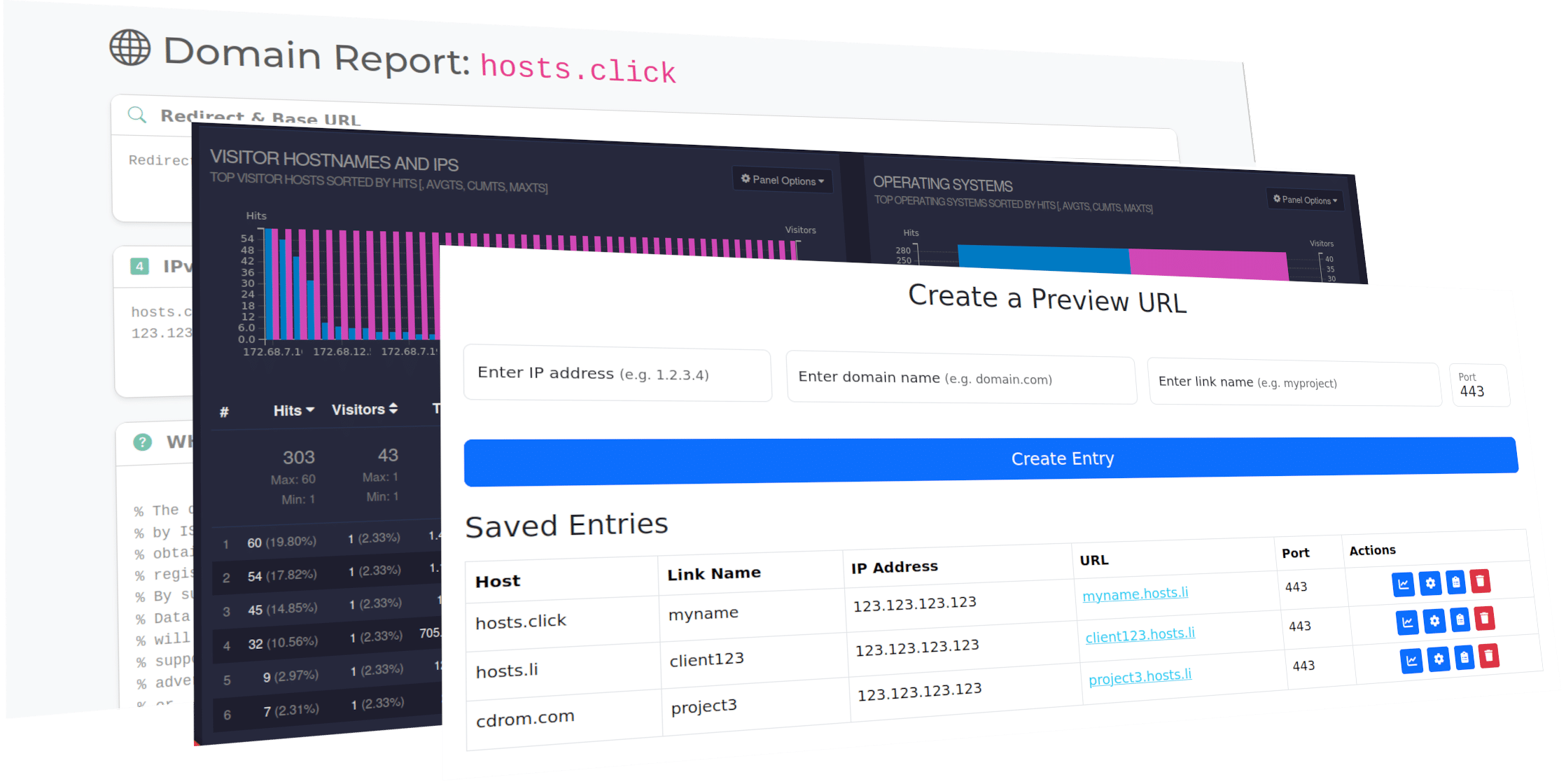Click the Port field showing 443
The image size is (1566, 784).
click(x=1479, y=385)
